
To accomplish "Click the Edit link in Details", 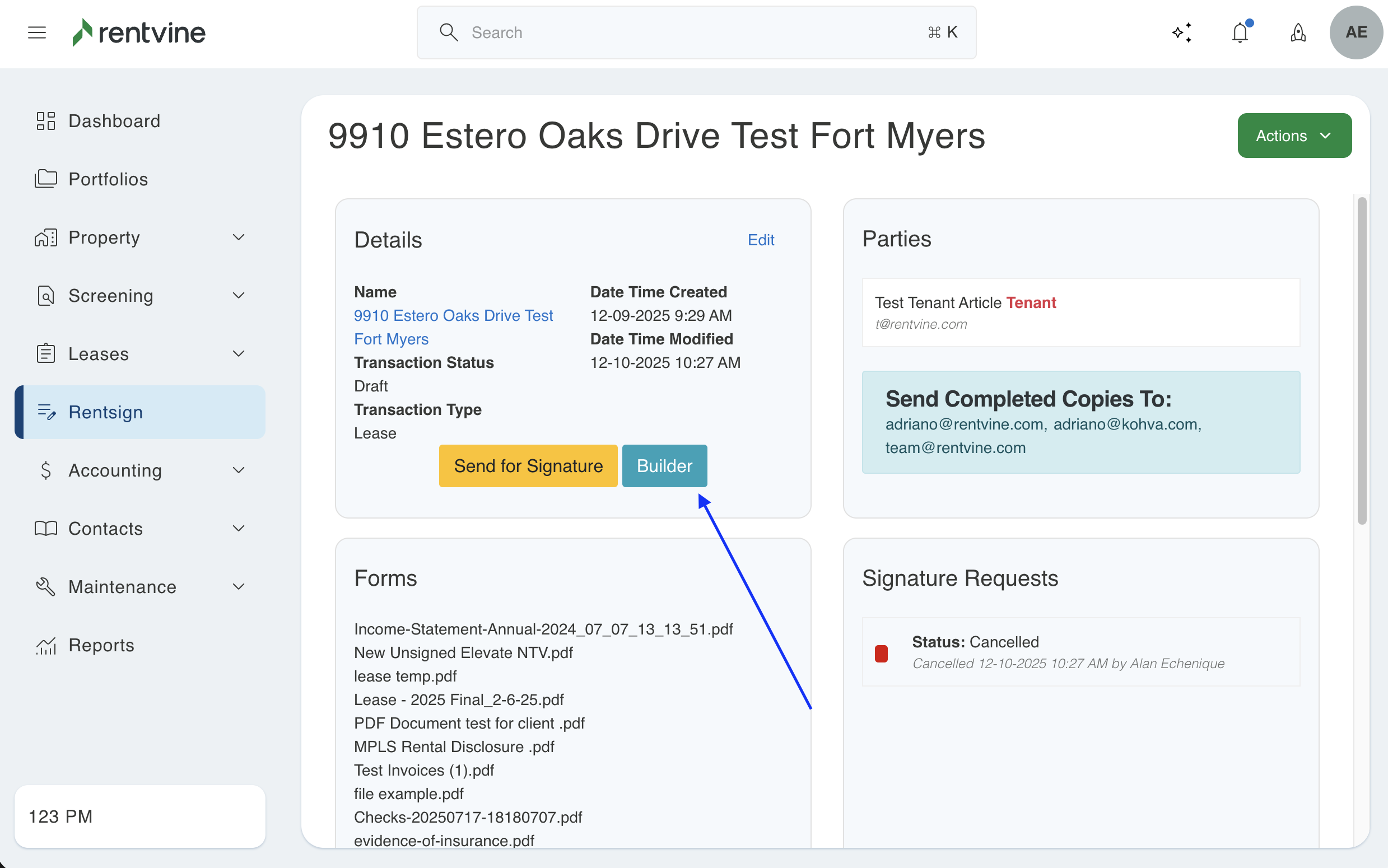I will point(761,239).
